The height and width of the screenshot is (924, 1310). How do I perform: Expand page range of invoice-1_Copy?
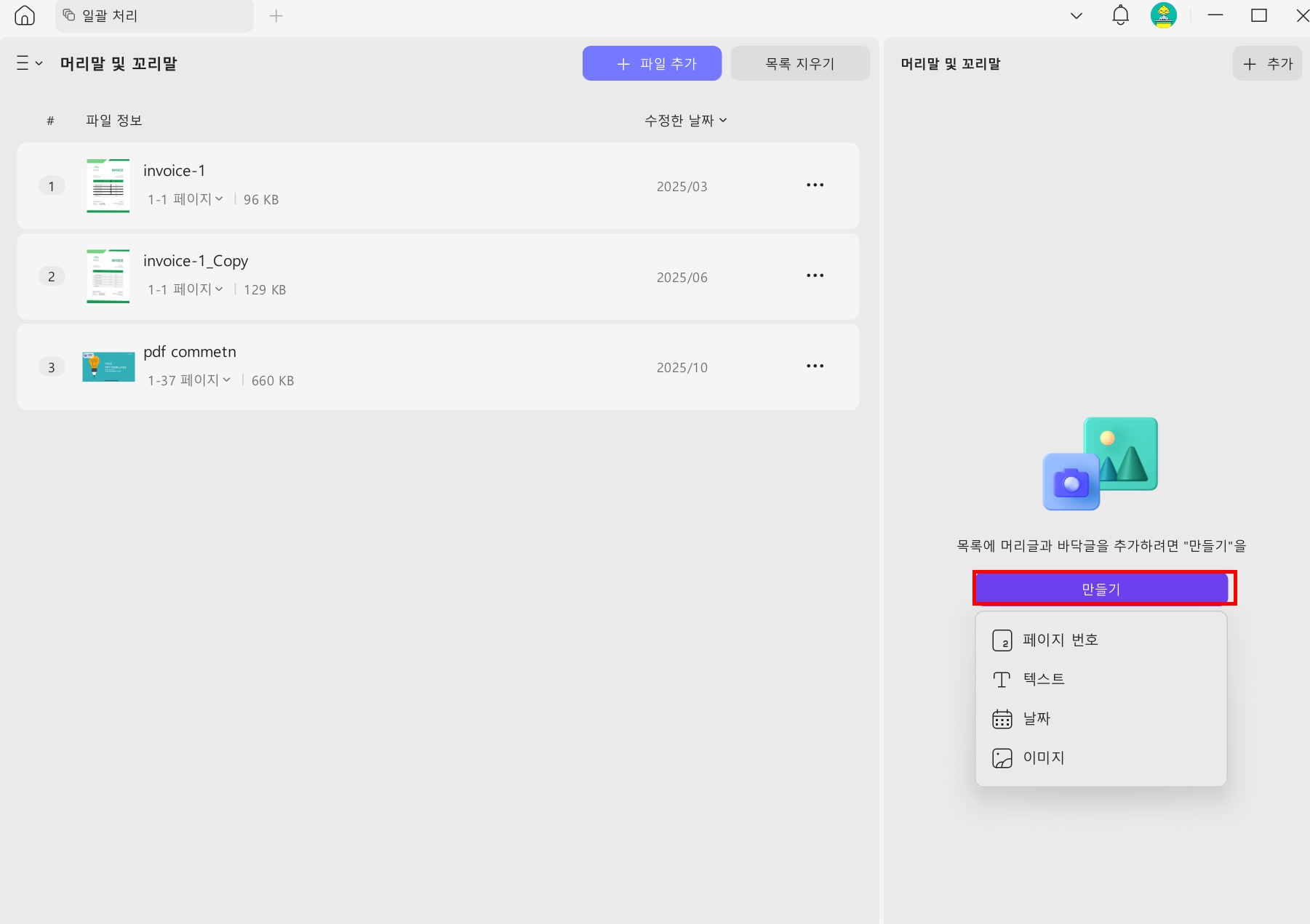point(185,289)
